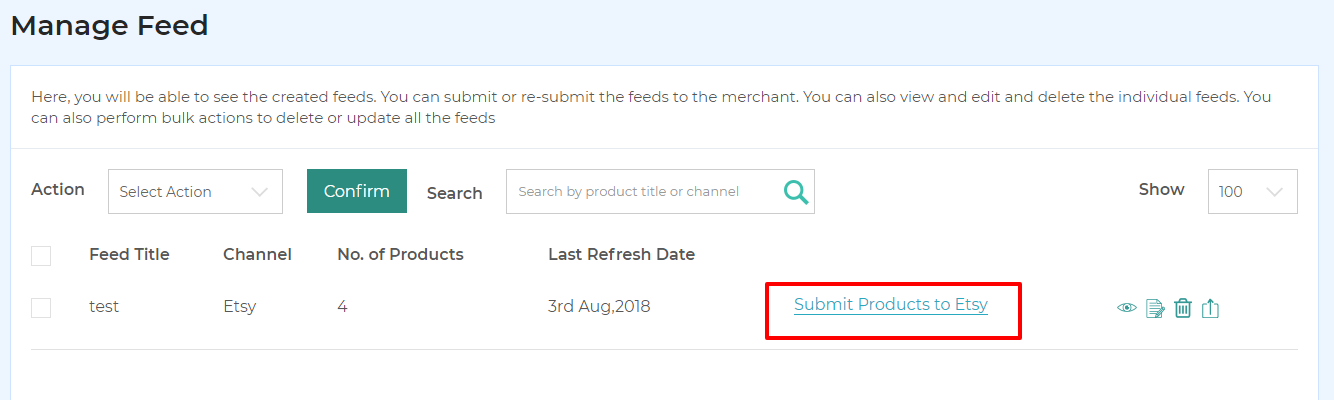Expand the Show 100 entries dropdown

pos(1253,191)
